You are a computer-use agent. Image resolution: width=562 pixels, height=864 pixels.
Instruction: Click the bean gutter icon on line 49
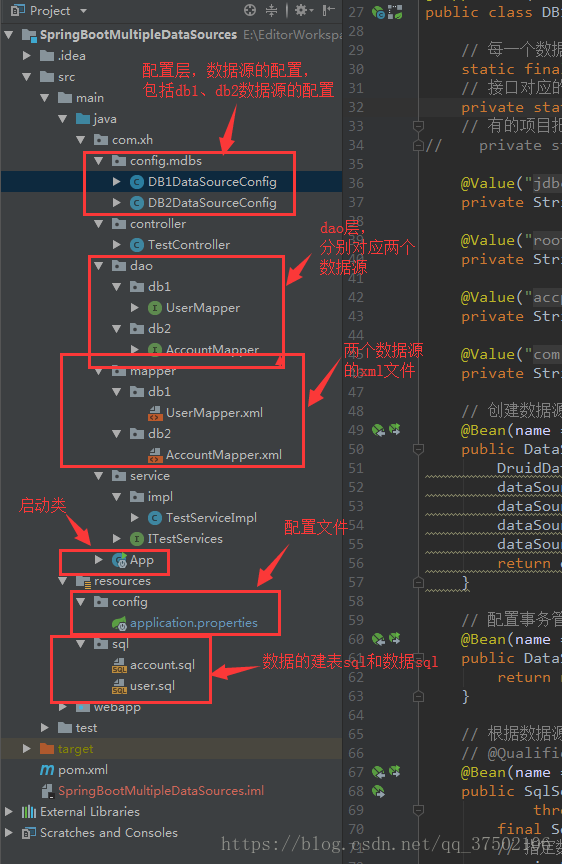coord(378,430)
